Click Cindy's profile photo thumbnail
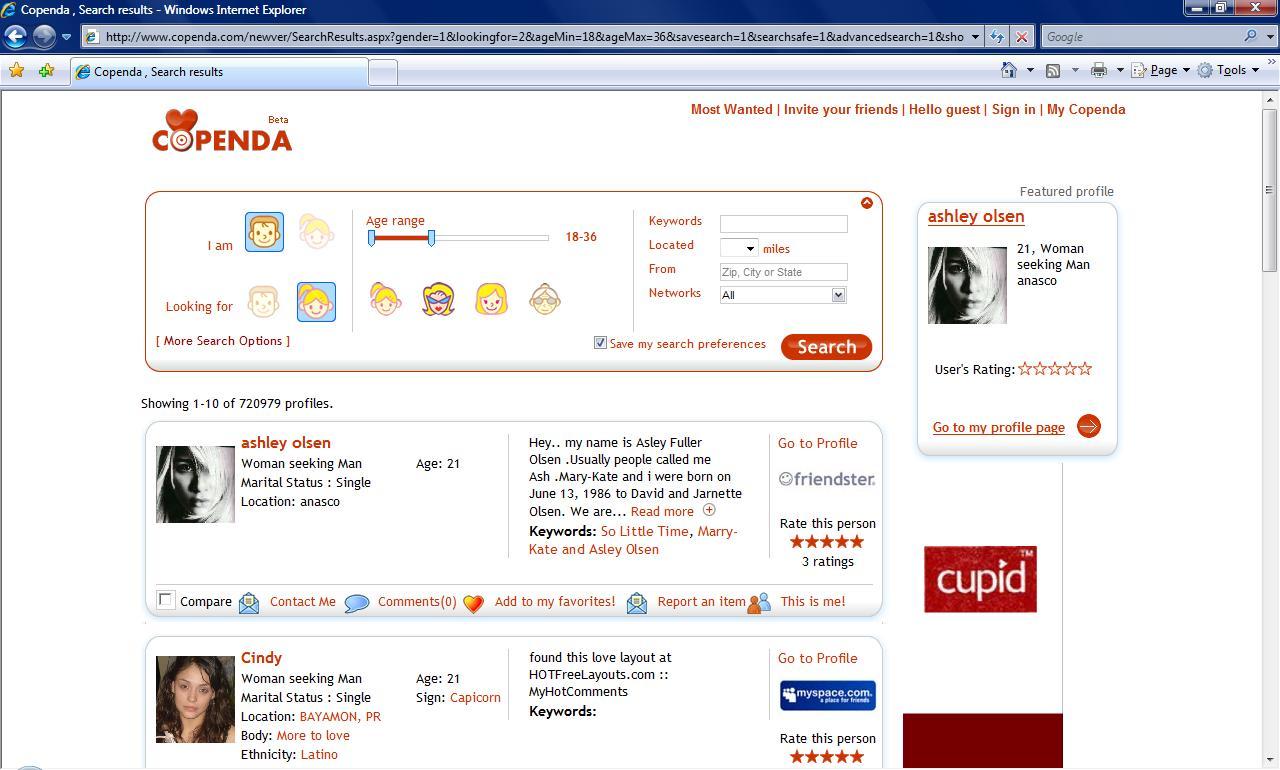 (195, 699)
